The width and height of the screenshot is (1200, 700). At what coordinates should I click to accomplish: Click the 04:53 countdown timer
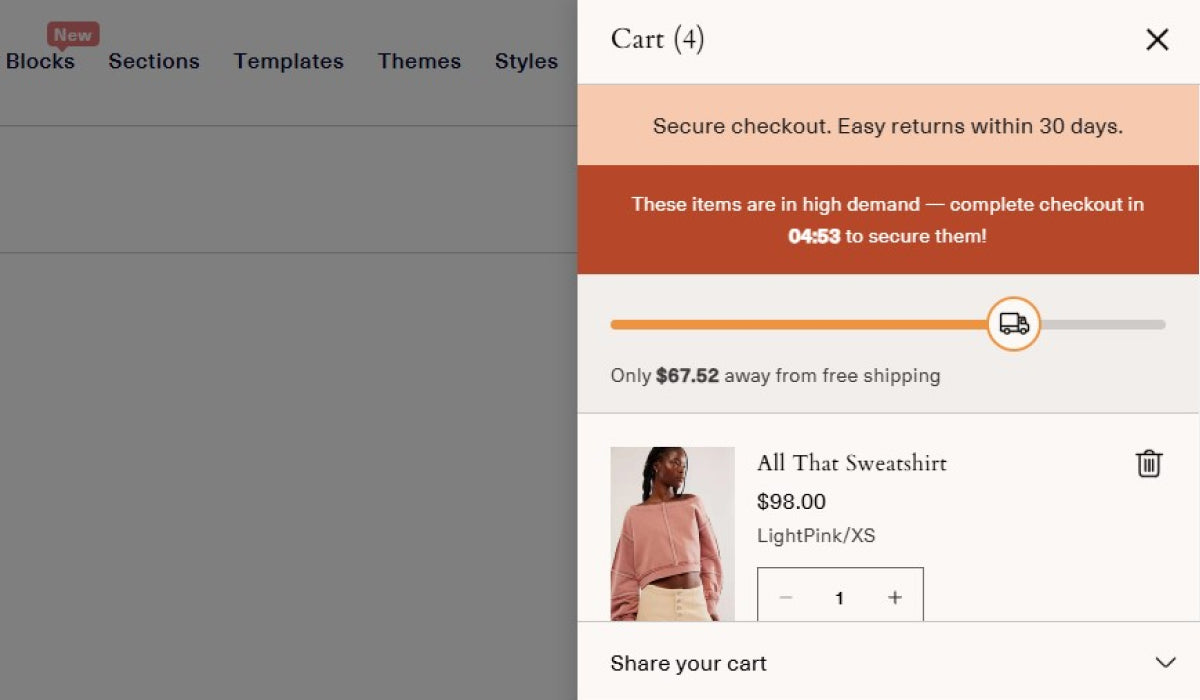(x=814, y=237)
